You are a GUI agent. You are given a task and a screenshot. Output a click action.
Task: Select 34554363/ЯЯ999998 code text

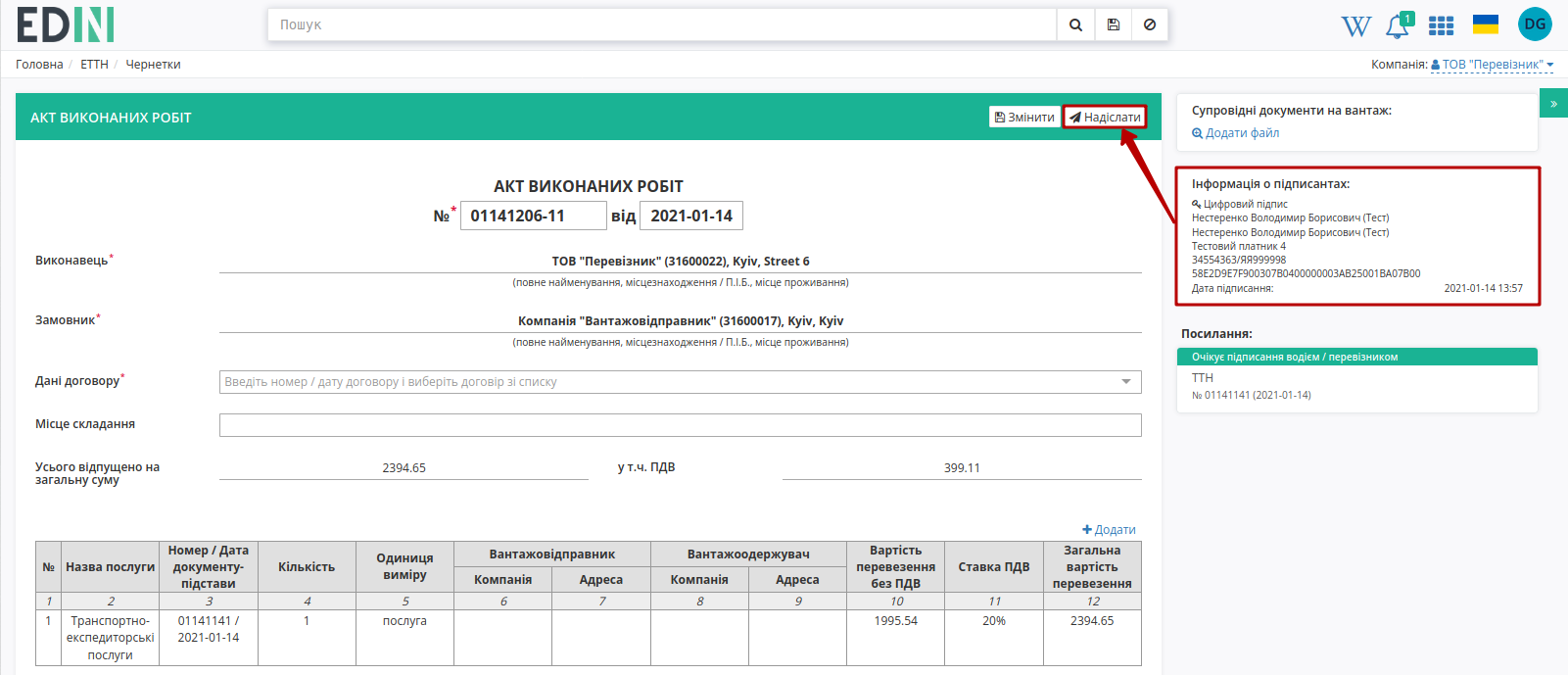pos(1239,261)
